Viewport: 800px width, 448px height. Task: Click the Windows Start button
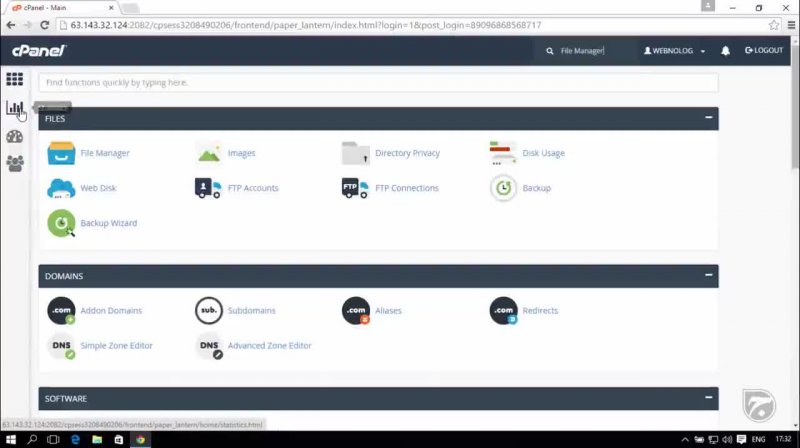point(10,439)
